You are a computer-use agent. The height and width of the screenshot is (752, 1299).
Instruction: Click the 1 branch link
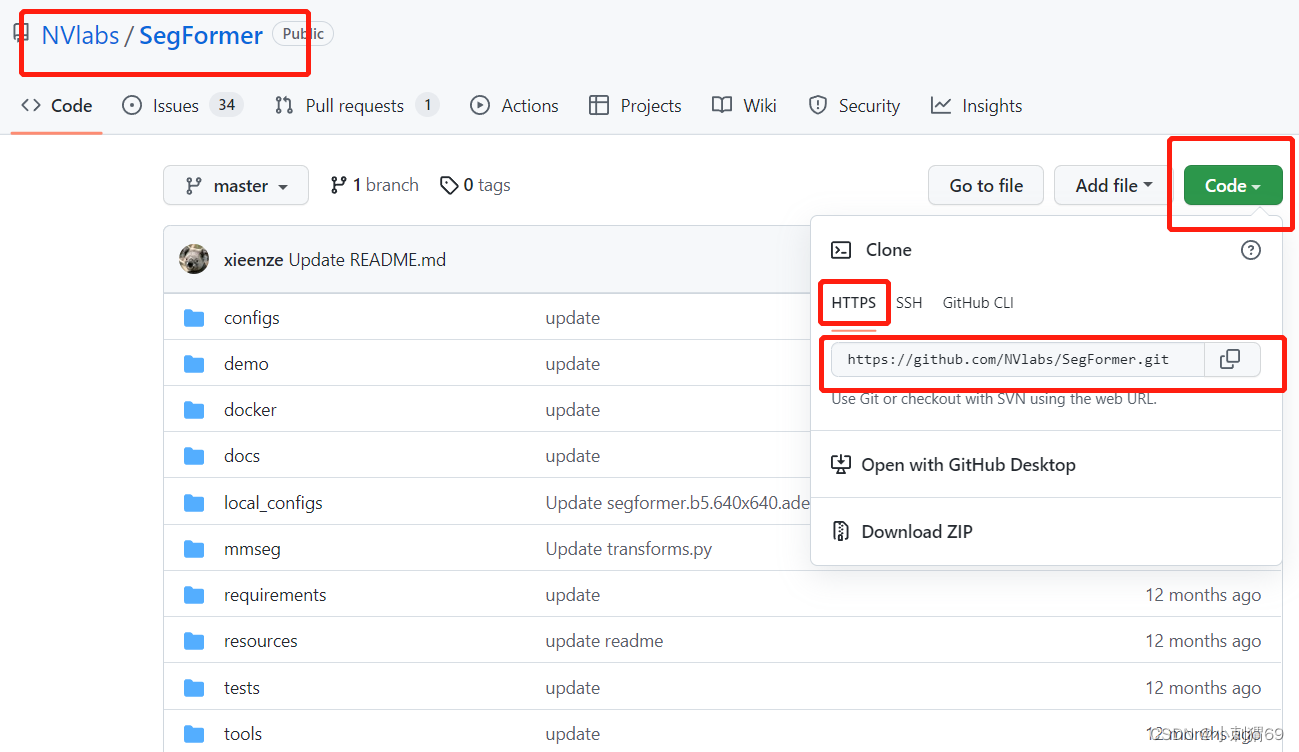tap(374, 185)
